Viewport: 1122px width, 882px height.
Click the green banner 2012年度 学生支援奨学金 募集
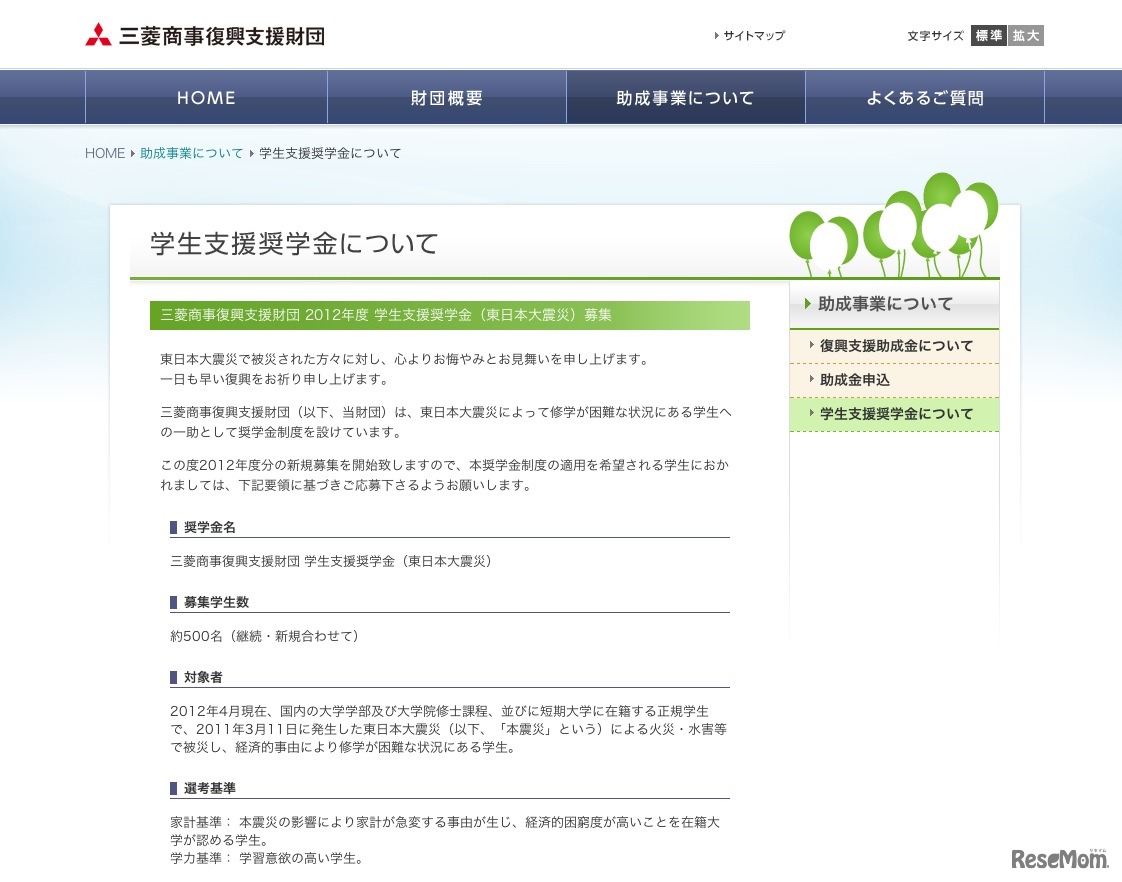[x=449, y=315]
